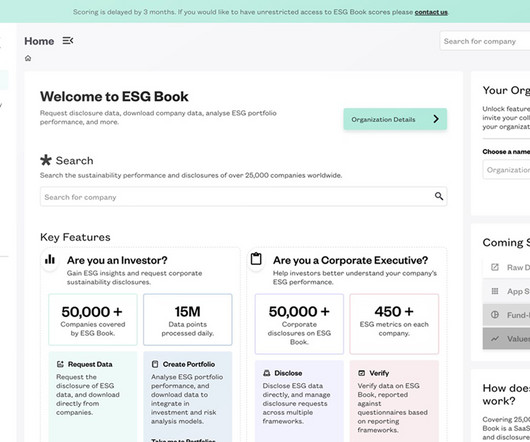Click the main Search for company input
The image size is (530, 442).
(243, 197)
